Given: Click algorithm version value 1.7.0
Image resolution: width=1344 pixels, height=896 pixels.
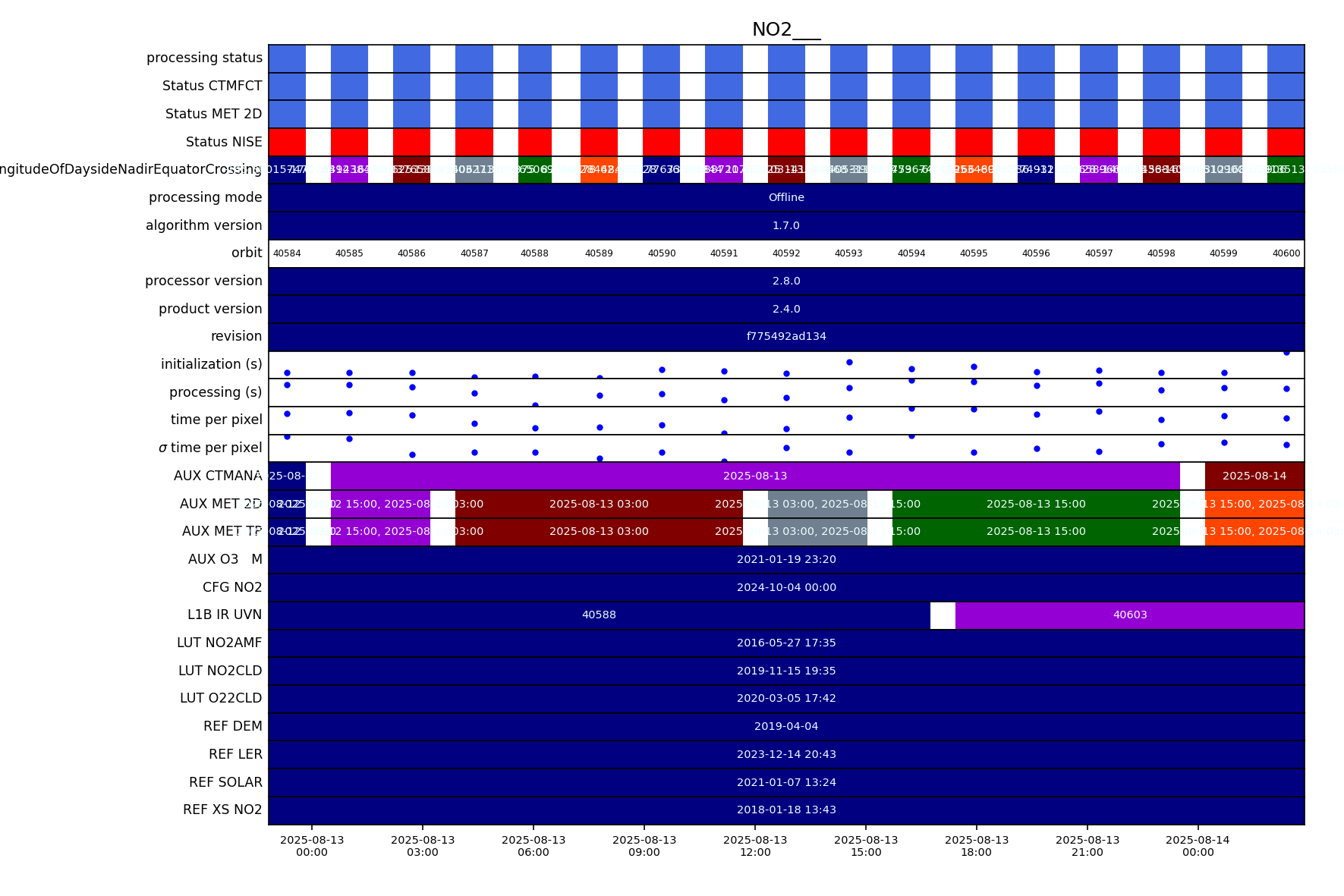Looking at the screenshot, I should click(x=785, y=225).
